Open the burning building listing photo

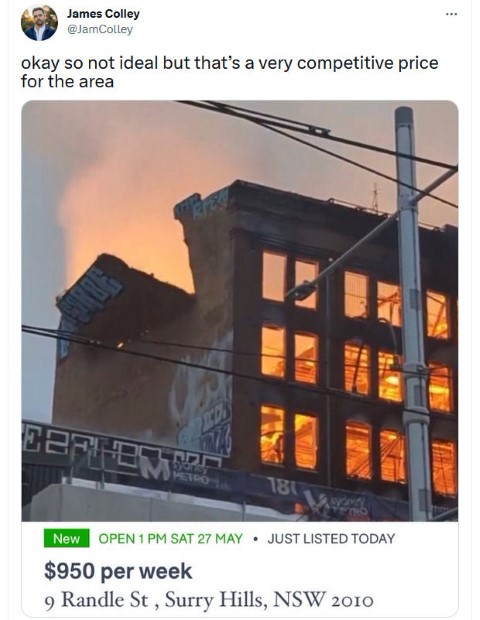[240, 311]
